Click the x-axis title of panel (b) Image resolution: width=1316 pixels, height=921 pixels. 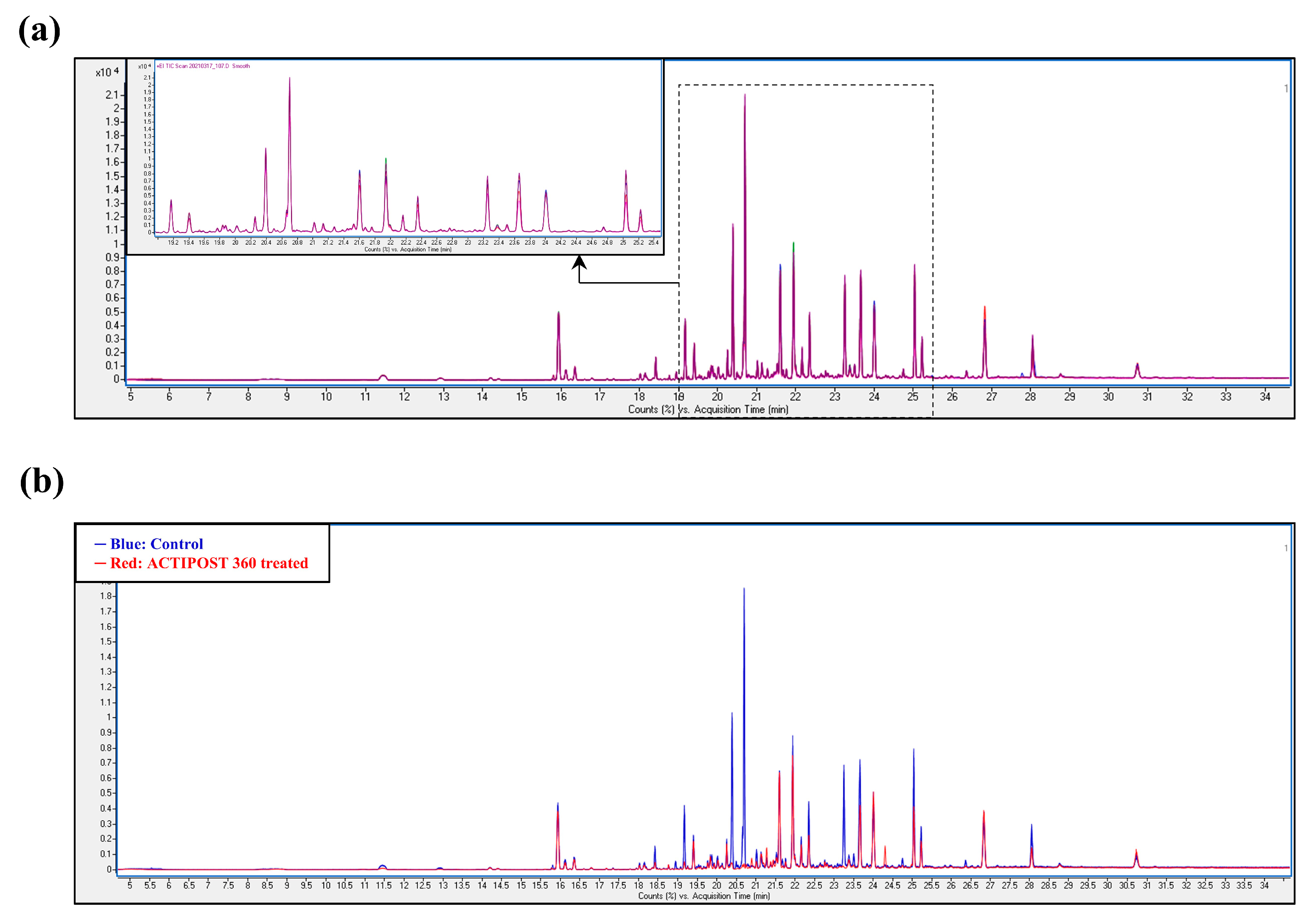pyautogui.click(x=704, y=896)
